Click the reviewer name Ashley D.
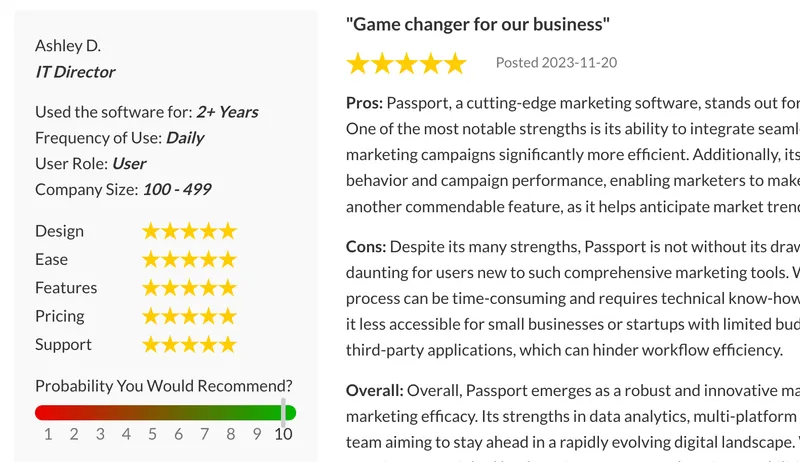Image resolution: width=800 pixels, height=462 pixels. [68, 46]
